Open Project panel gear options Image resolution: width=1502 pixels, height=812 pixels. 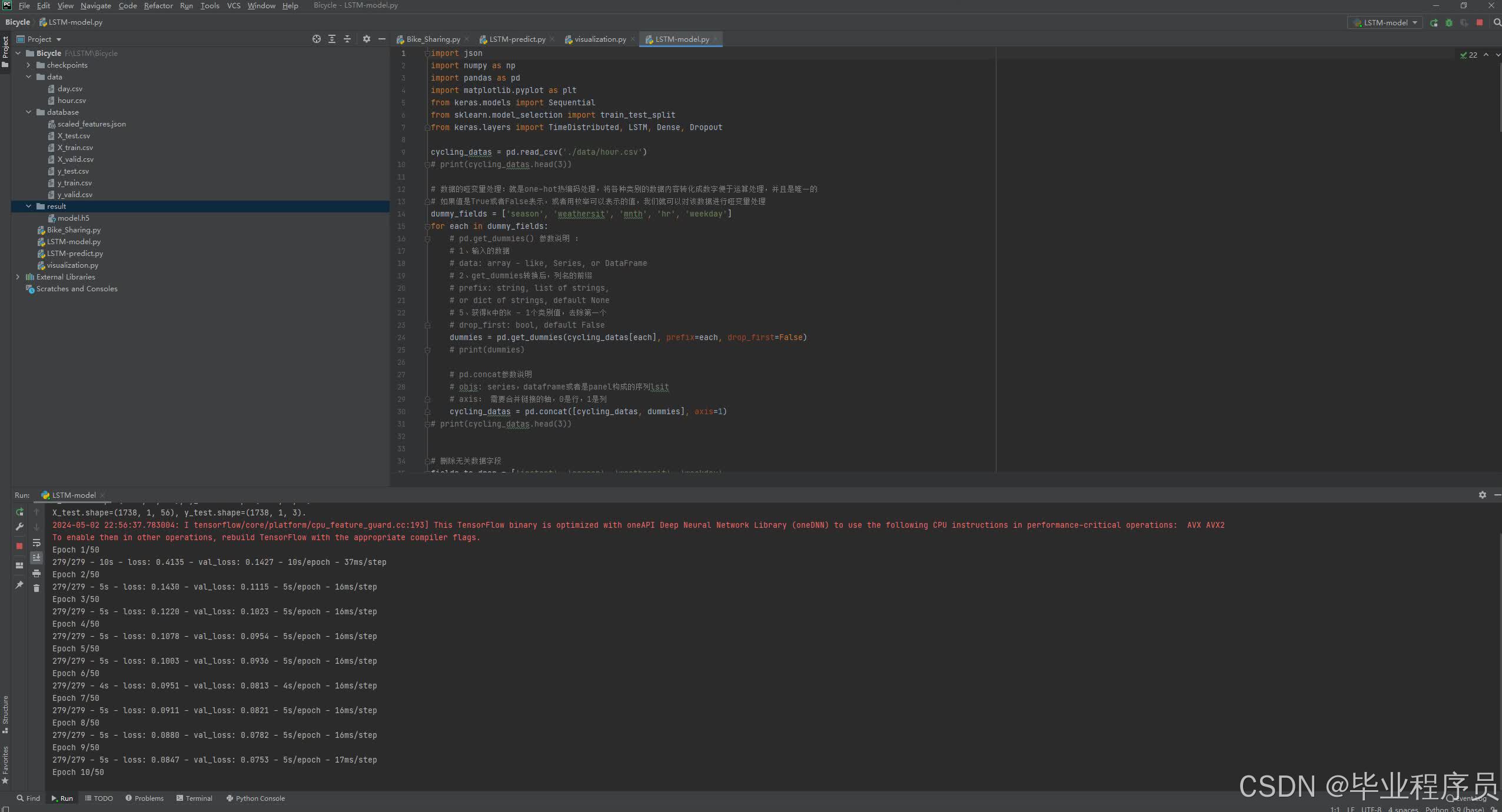[367, 39]
